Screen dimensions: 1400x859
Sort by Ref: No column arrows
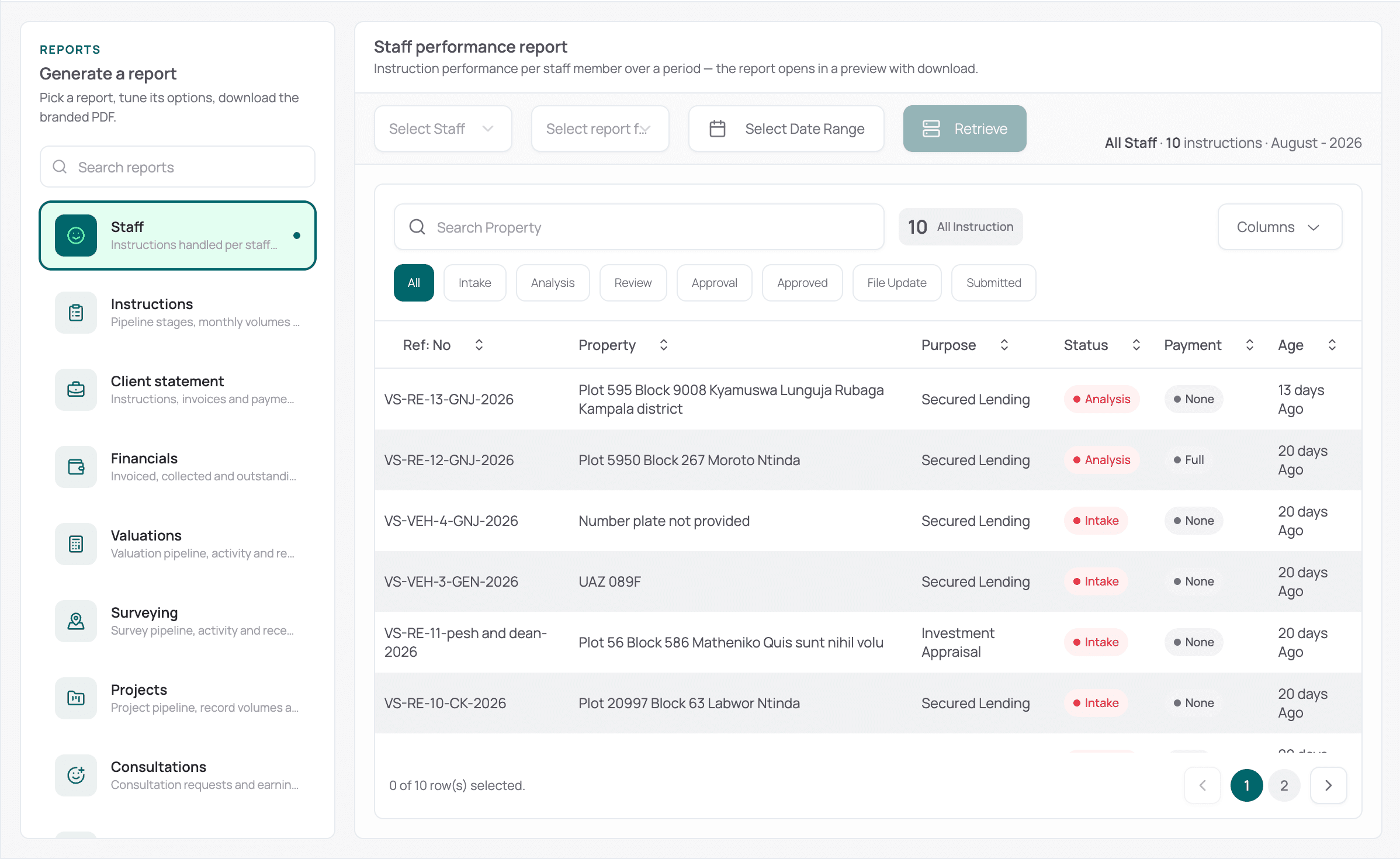click(x=479, y=345)
